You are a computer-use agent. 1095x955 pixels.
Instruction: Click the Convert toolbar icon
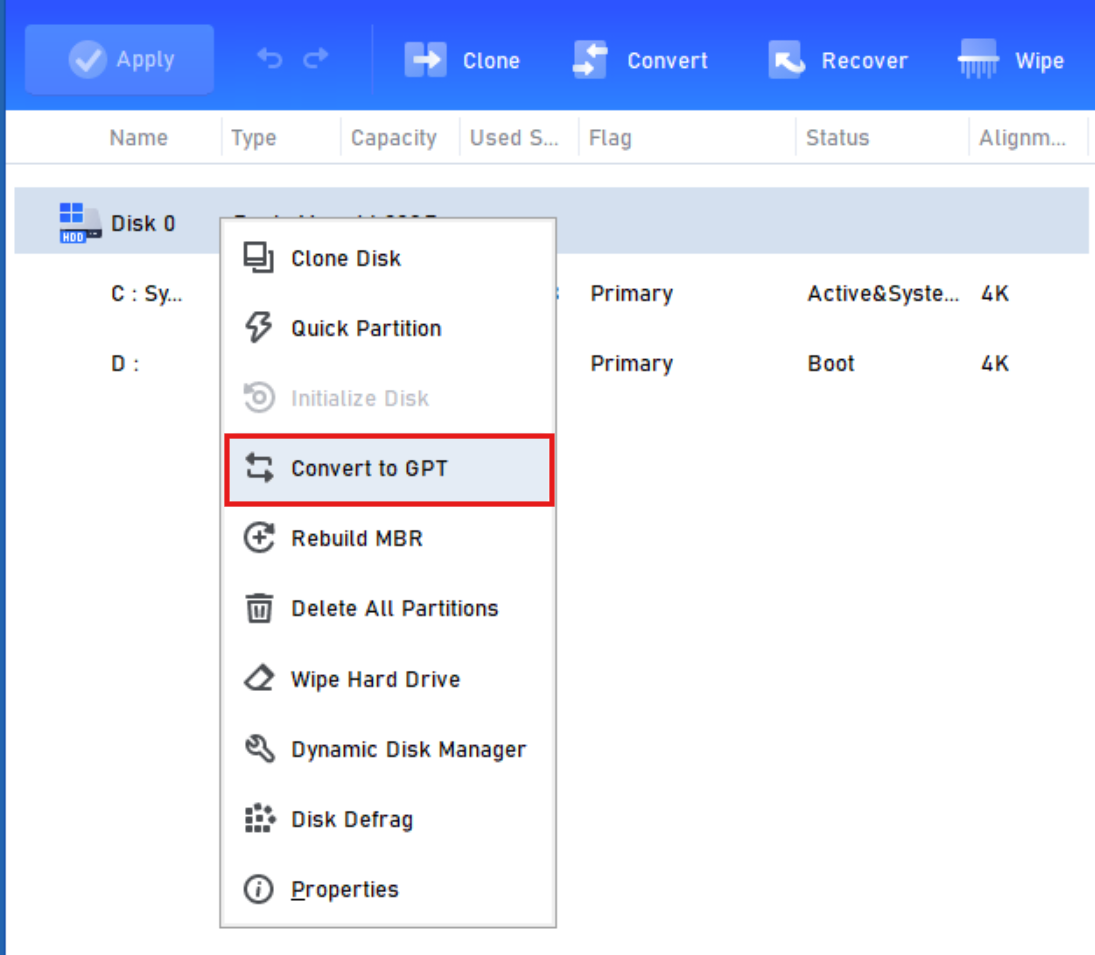click(590, 60)
